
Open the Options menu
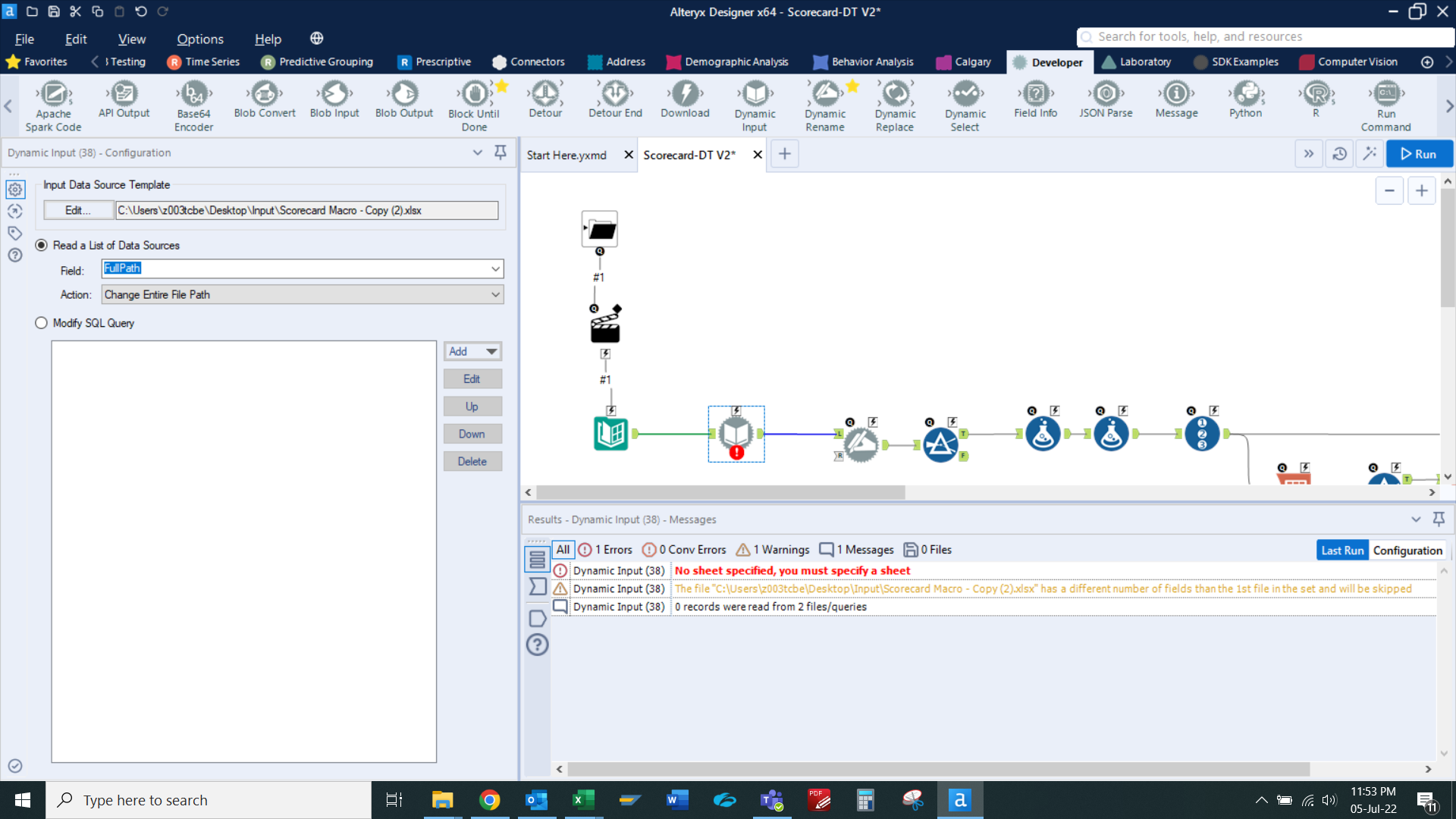click(200, 39)
